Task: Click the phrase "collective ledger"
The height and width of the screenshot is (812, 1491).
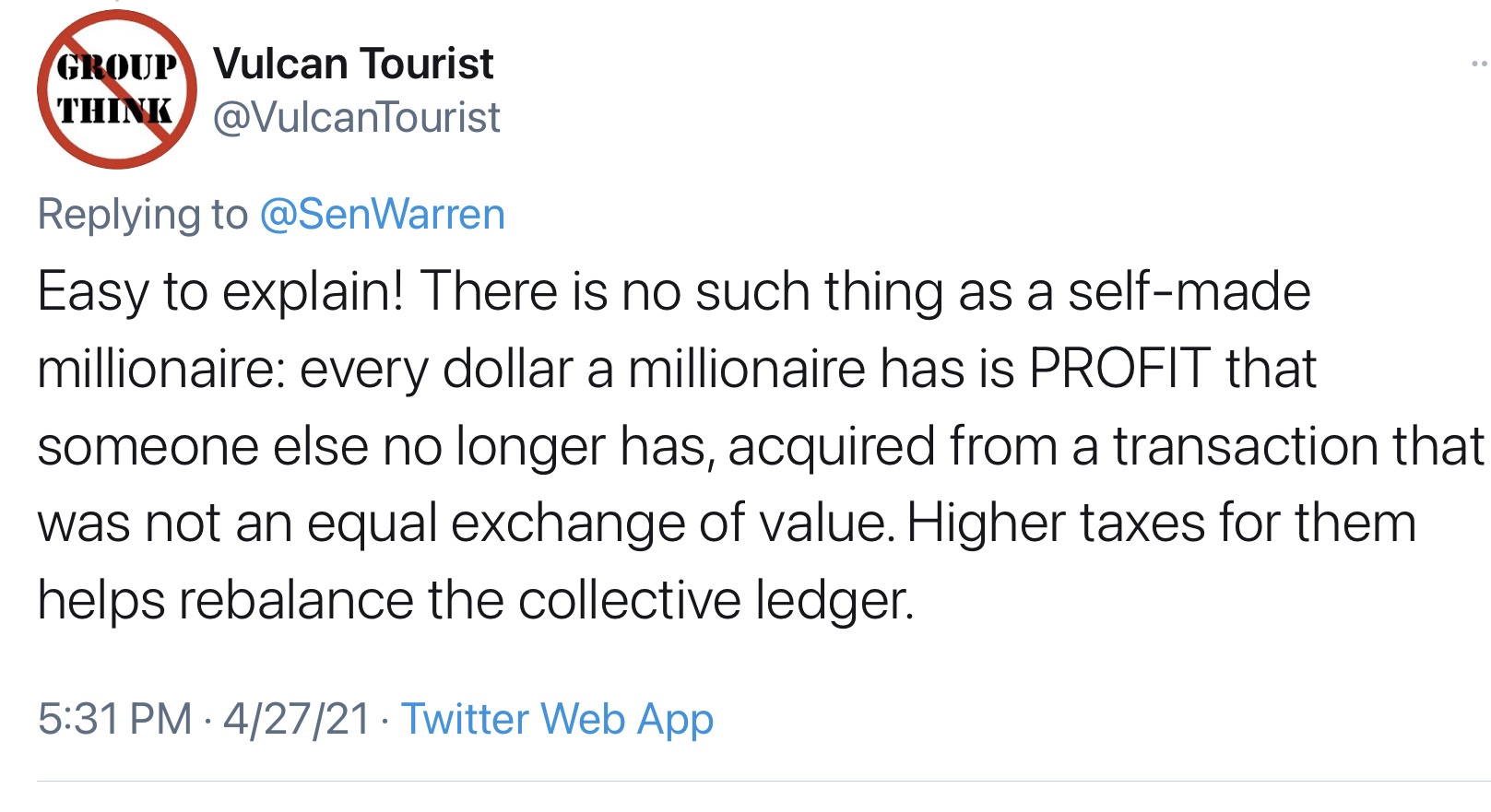Action: [716, 601]
